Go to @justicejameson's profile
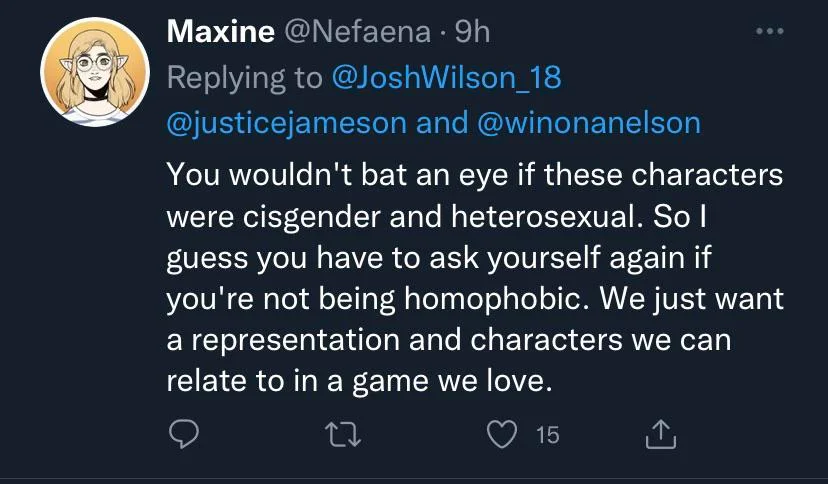The width and height of the screenshot is (828, 484). coord(287,124)
